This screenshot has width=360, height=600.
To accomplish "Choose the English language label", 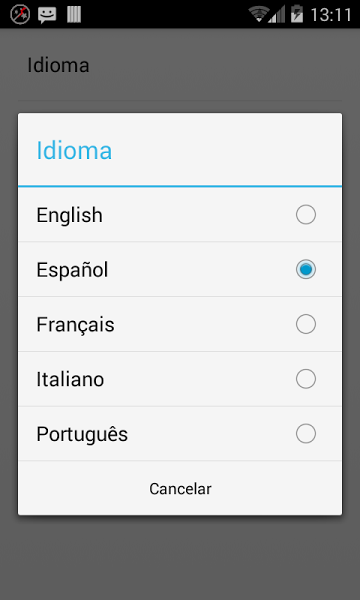I will 69,215.
